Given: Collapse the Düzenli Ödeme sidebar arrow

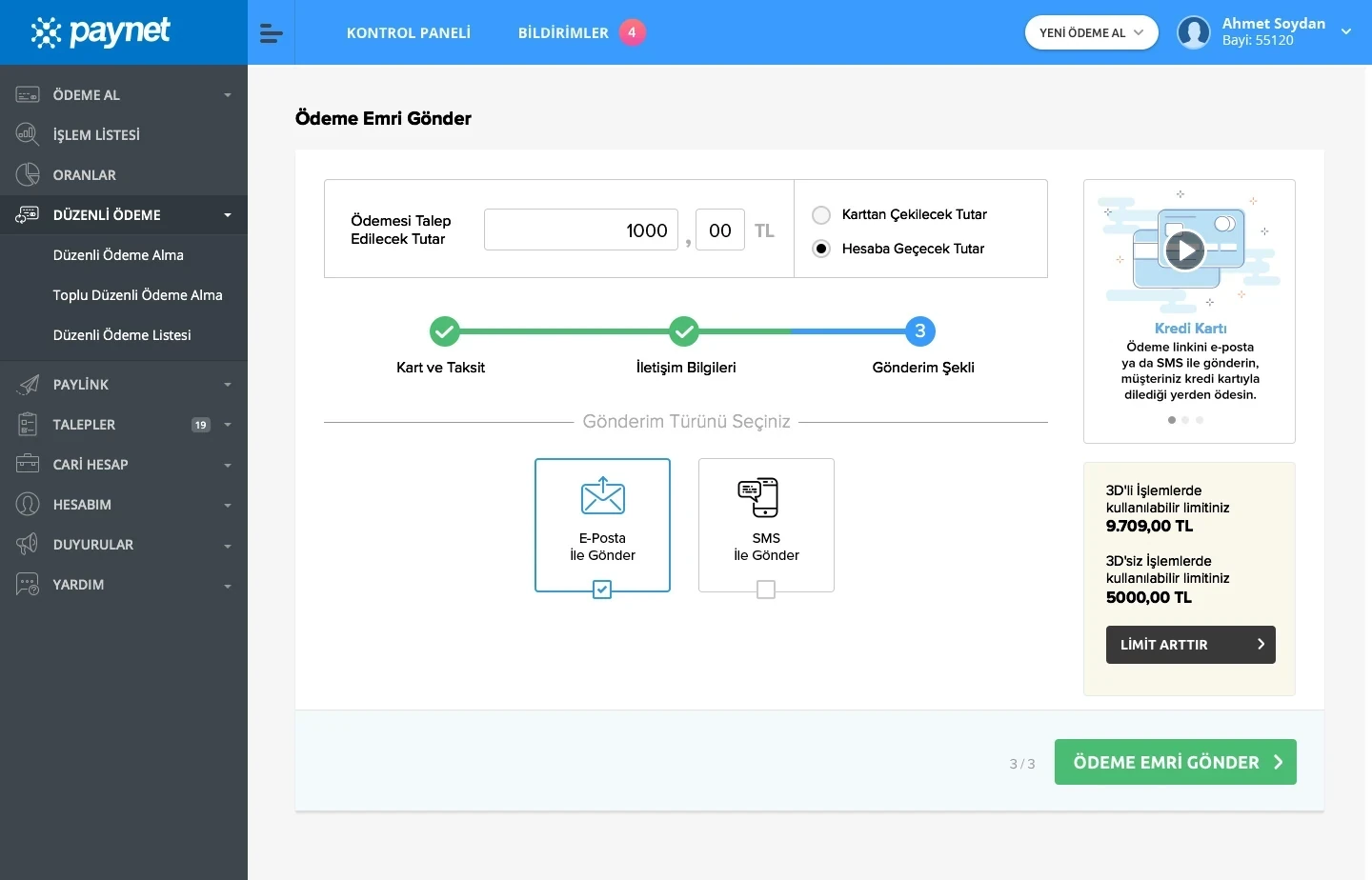Looking at the screenshot, I should click(x=228, y=215).
